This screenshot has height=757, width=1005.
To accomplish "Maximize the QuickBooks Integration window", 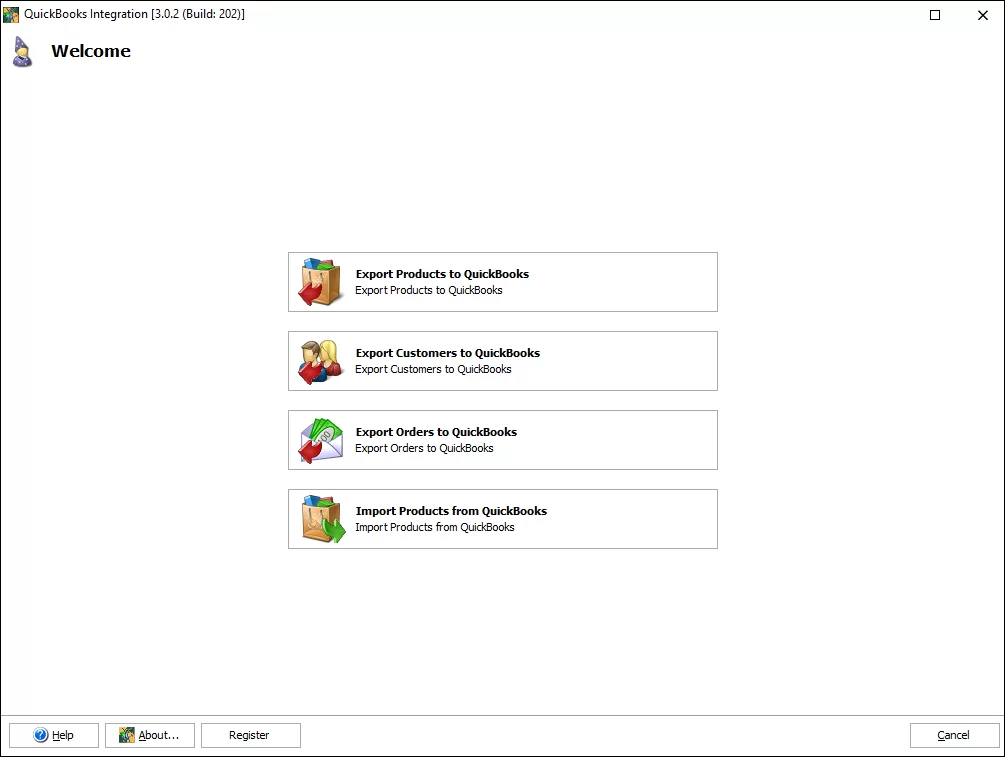I will (935, 15).
